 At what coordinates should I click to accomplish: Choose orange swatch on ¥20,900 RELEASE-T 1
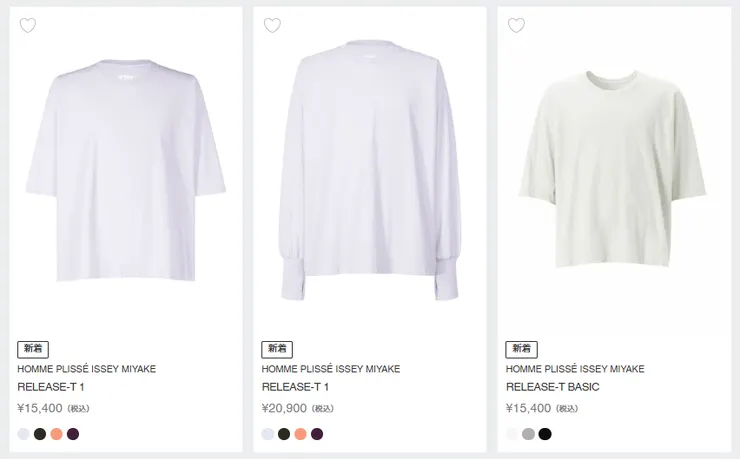click(x=300, y=434)
